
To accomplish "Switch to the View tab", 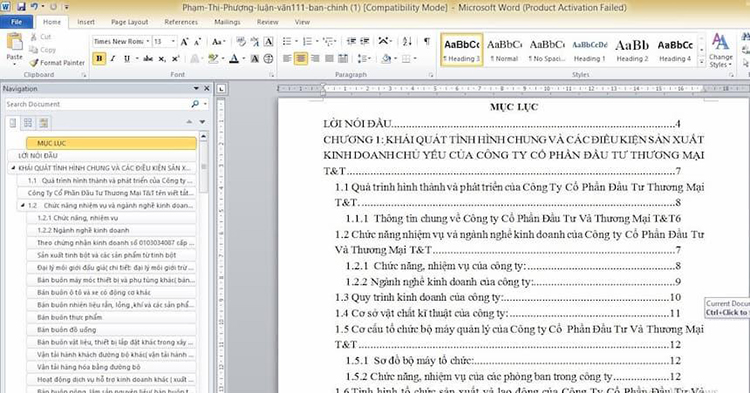I will tap(302, 22).
